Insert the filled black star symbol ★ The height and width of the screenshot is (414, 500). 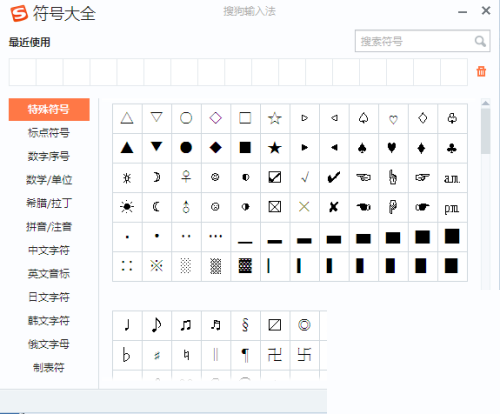[x=275, y=148]
